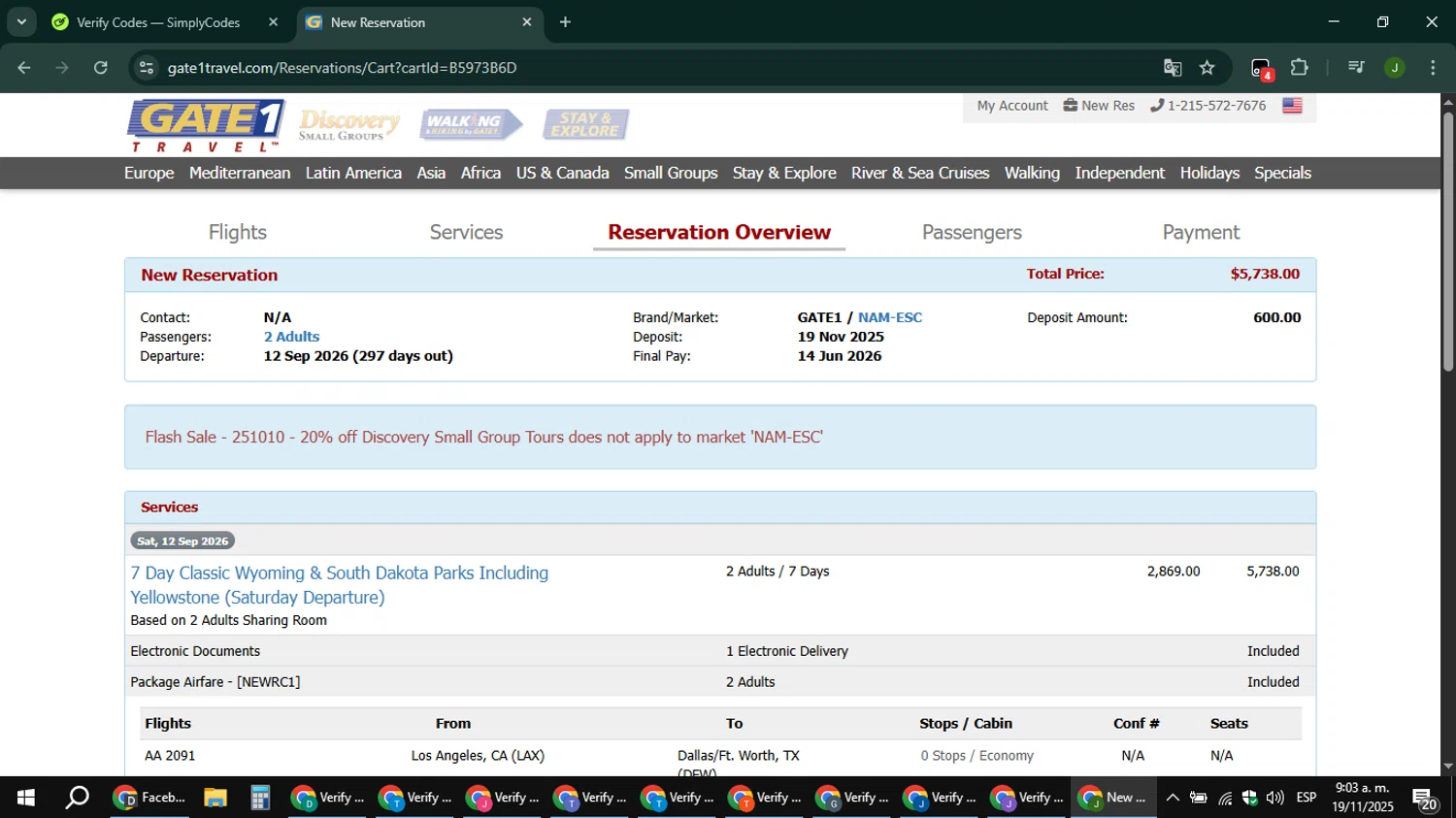Viewport: 1456px width, 818px height.
Task: Click the Stay & Explore brand logo
Action: click(x=585, y=124)
